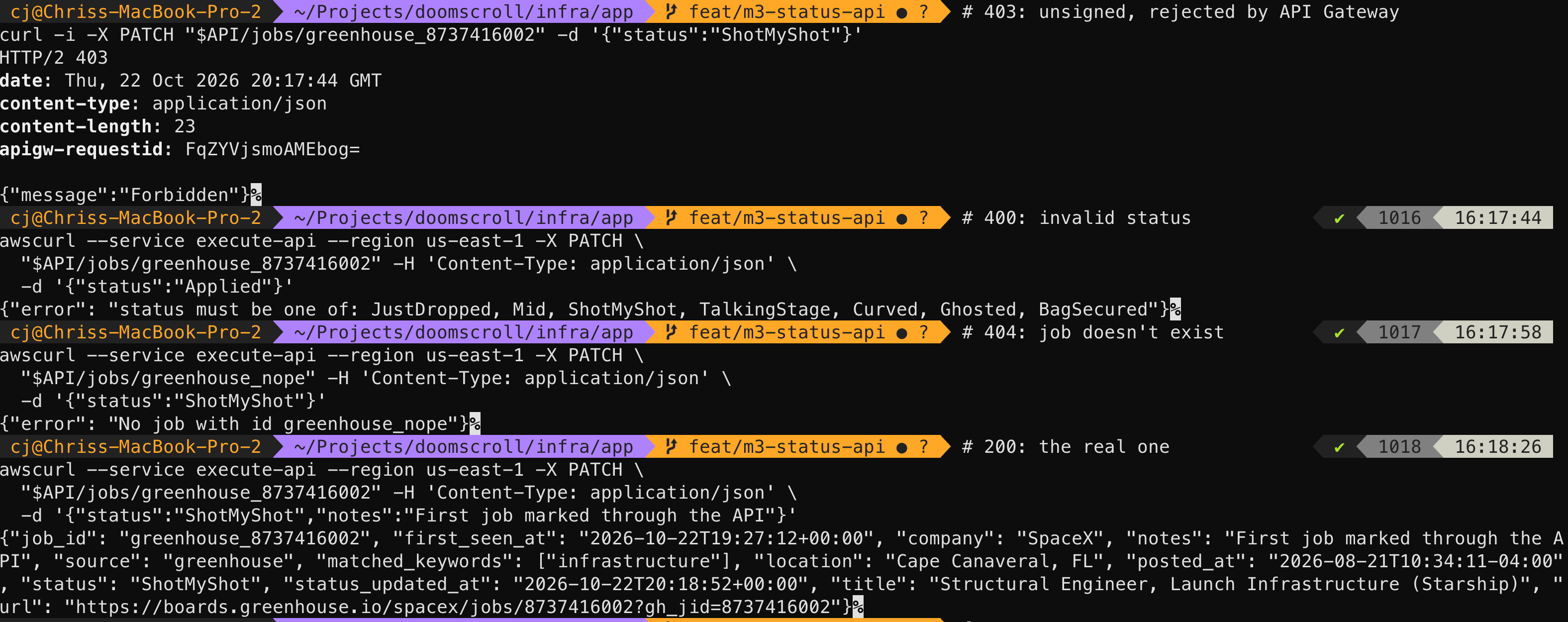
Task: Click 'TalkingStage' in the allowed status list
Action: point(765,309)
